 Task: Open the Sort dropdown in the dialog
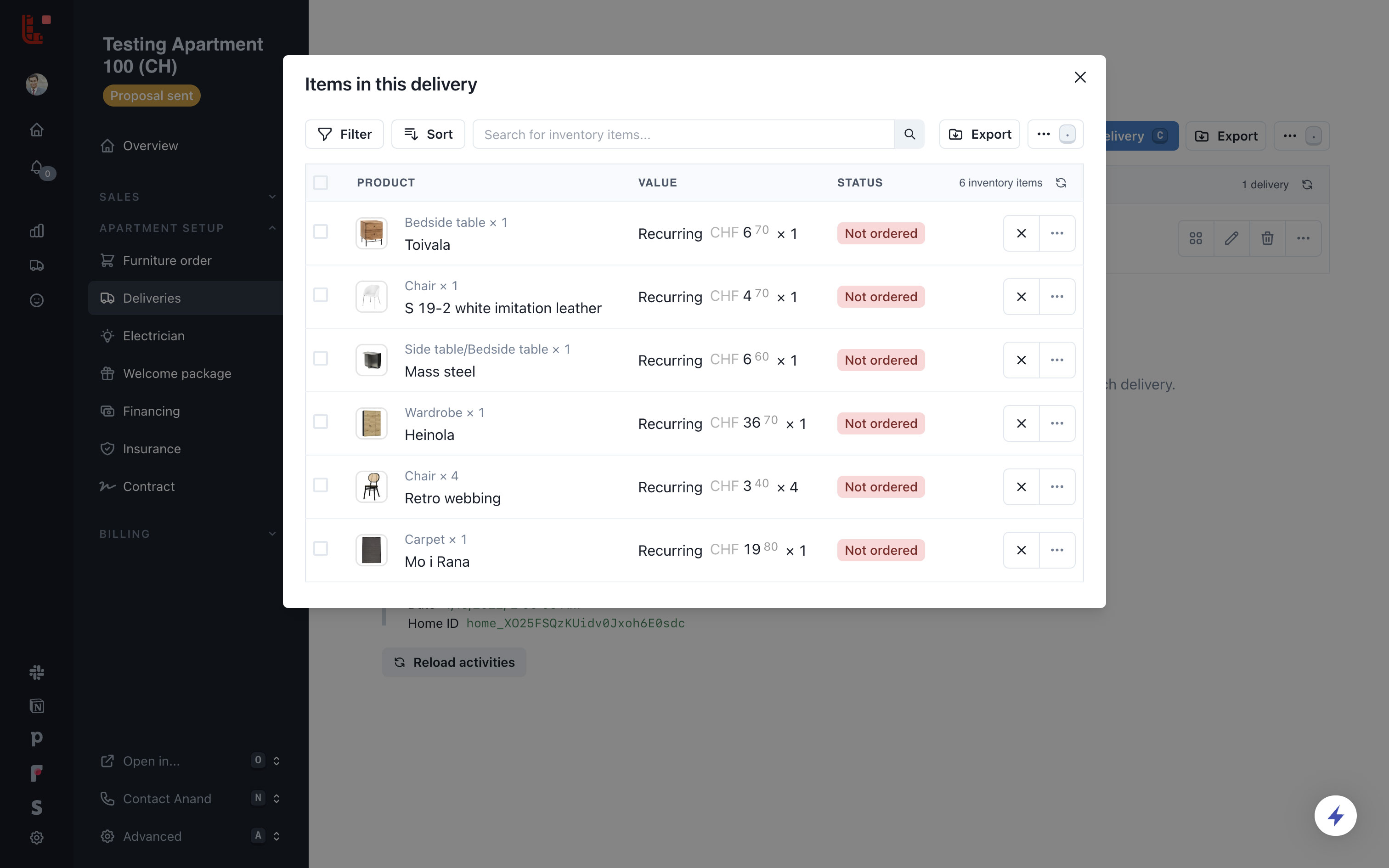pos(428,134)
